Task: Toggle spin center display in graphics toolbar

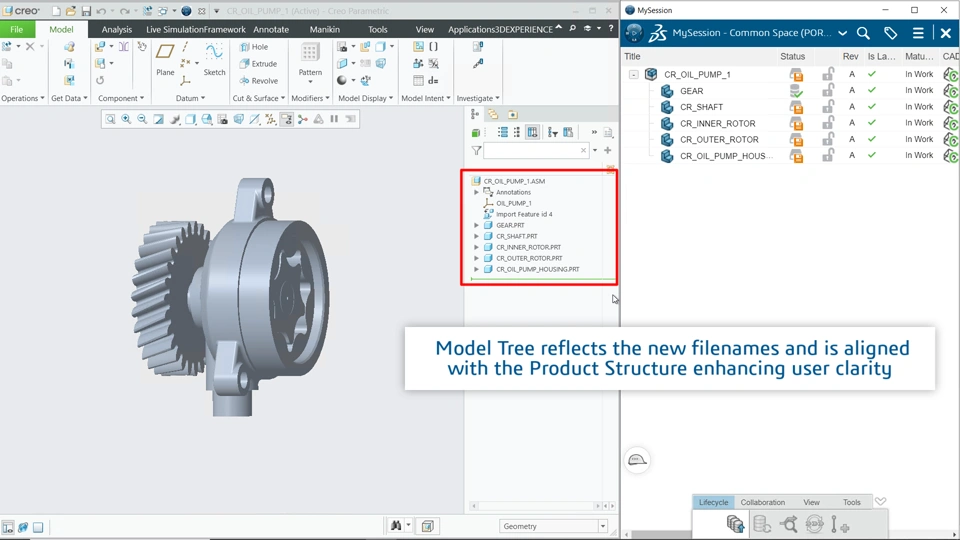Action: coord(302,119)
